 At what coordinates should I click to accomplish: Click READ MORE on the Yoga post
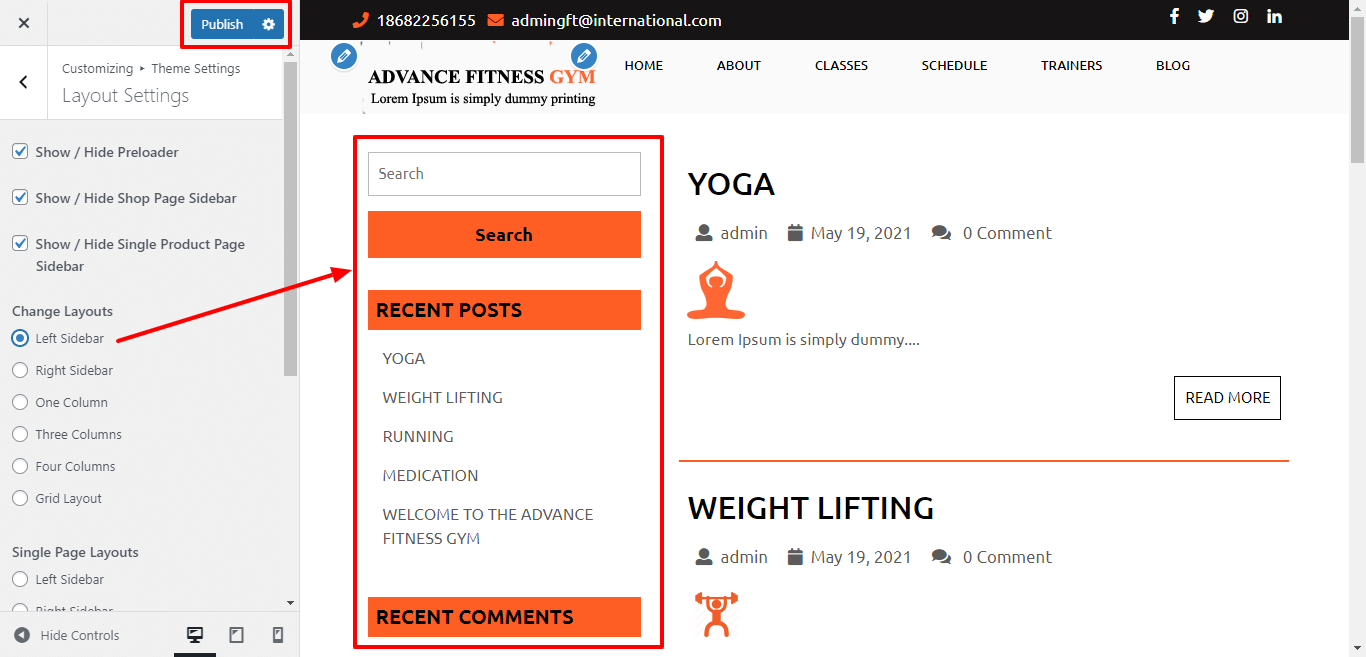[1227, 398]
